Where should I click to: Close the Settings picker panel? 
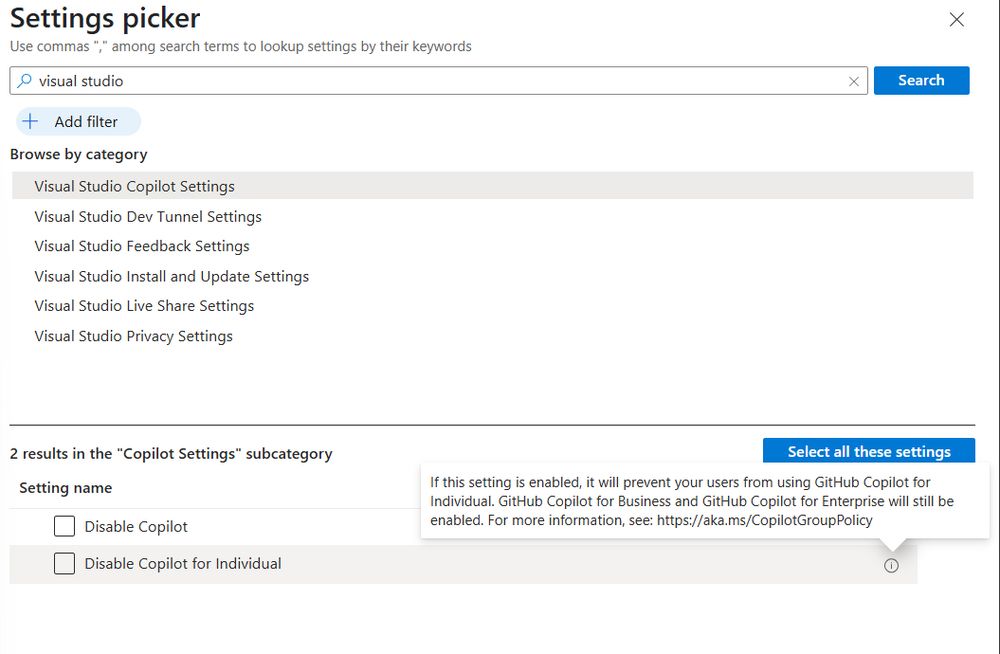pos(956,20)
